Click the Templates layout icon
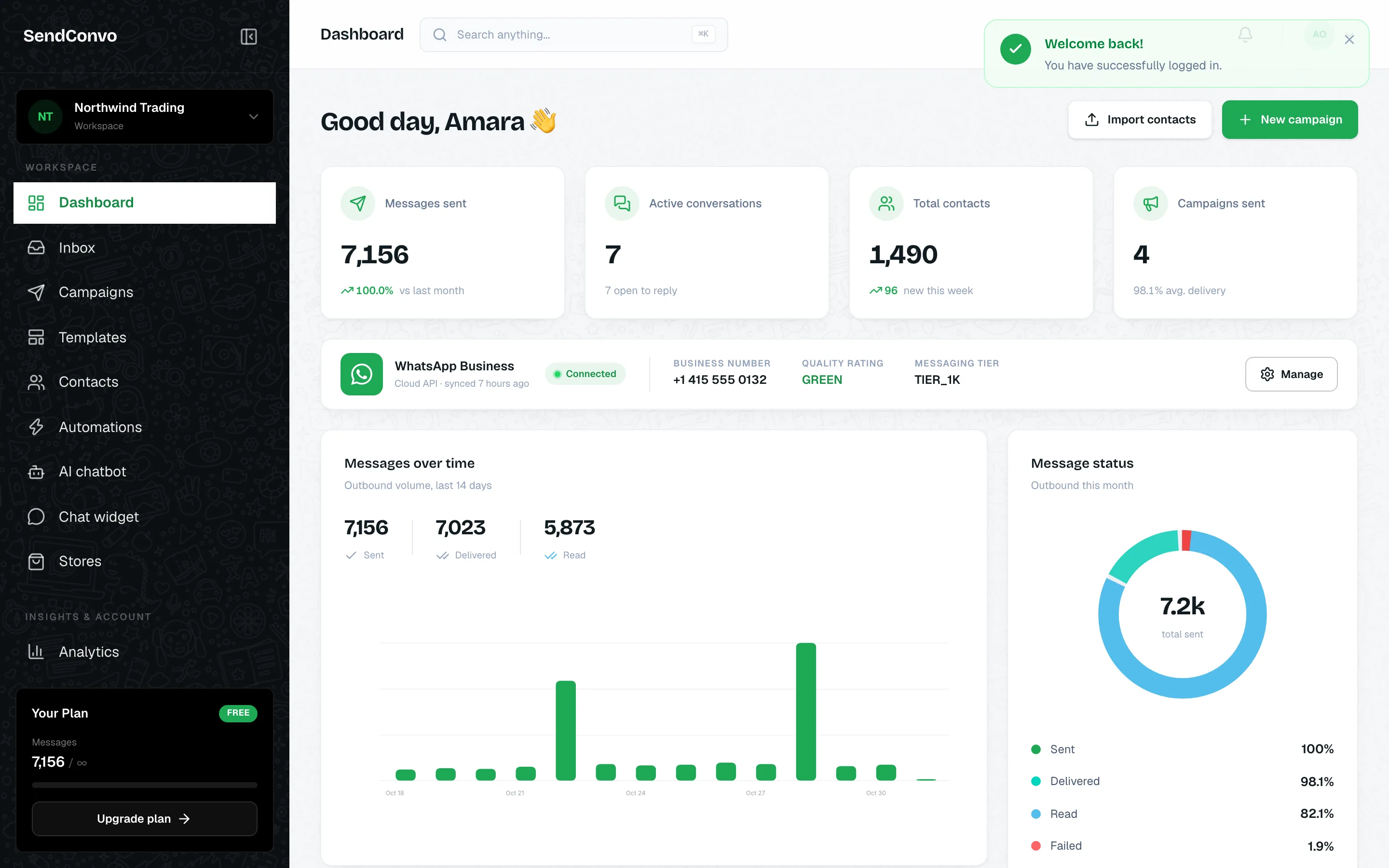The width and height of the screenshot is (1389, 868). click(36, 337)
